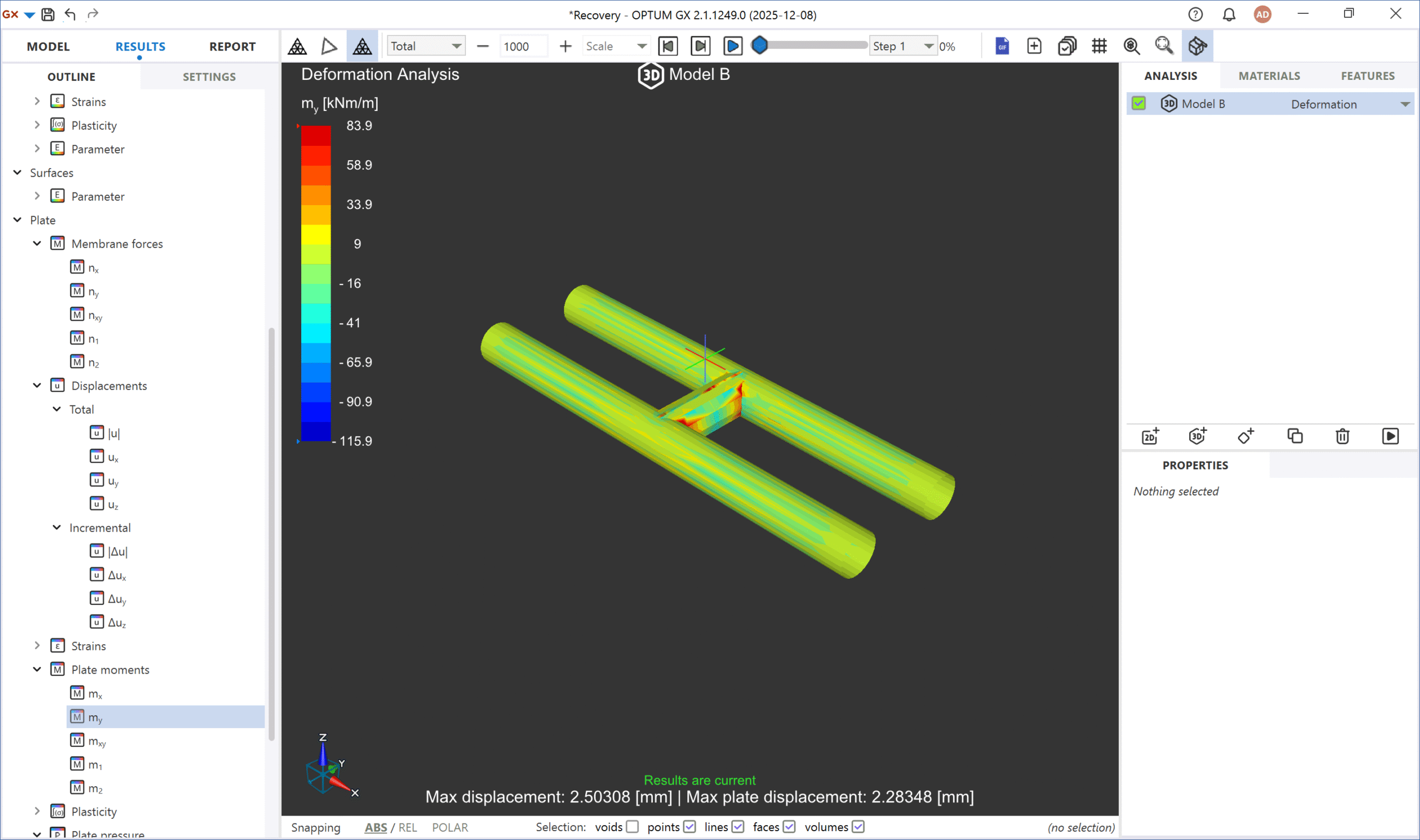Click the notifications bell icon
Image resolution: width=1420 pixels, height=840 pixels.
[1229, 14]
